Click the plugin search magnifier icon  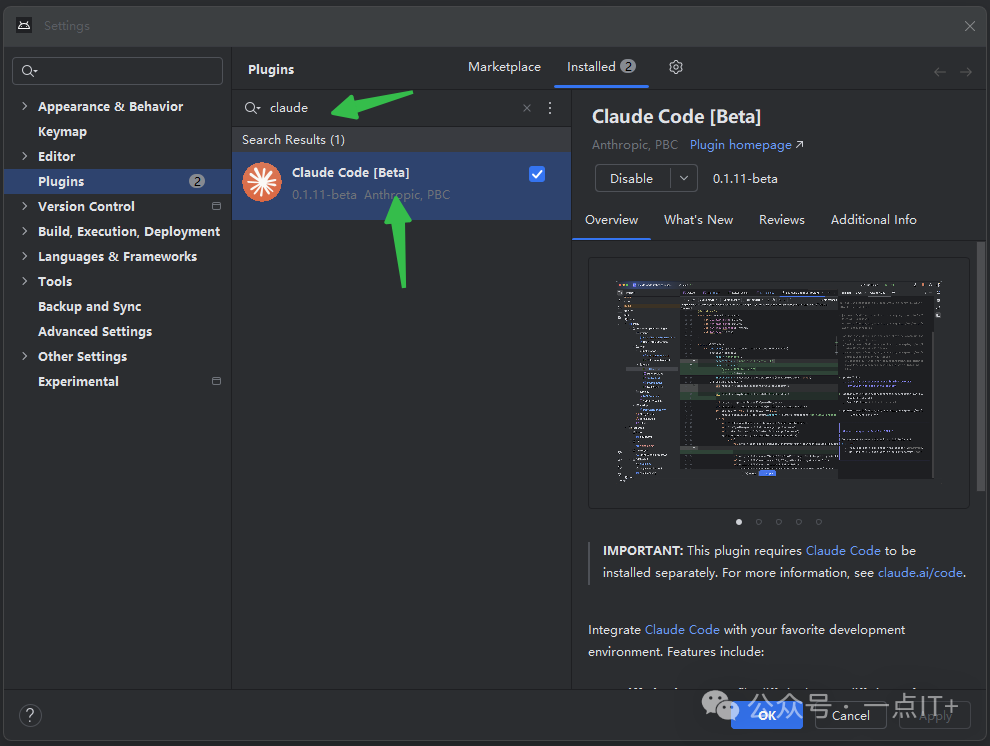(252, 108)
